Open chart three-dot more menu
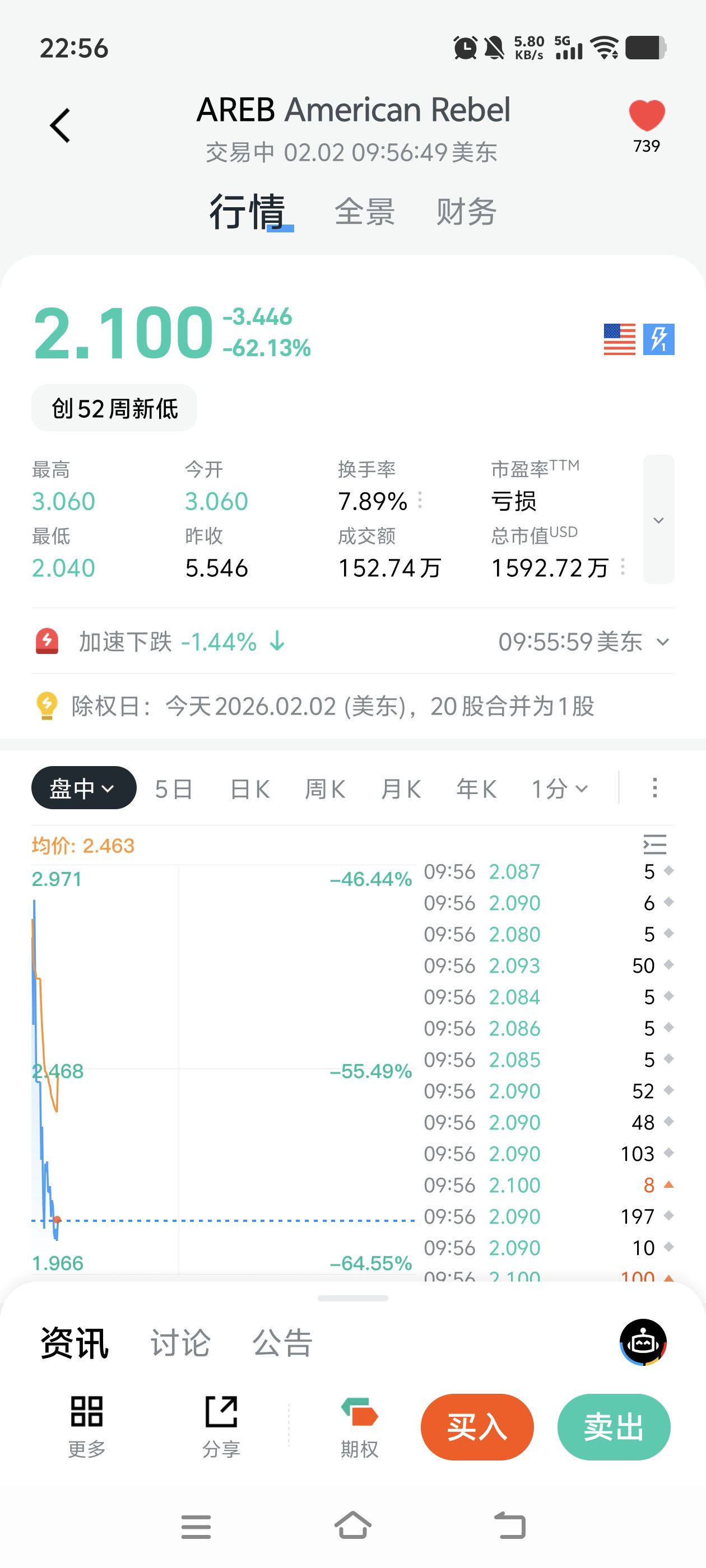Screen dimensions: 706x1568 click(x=655, y=788)
